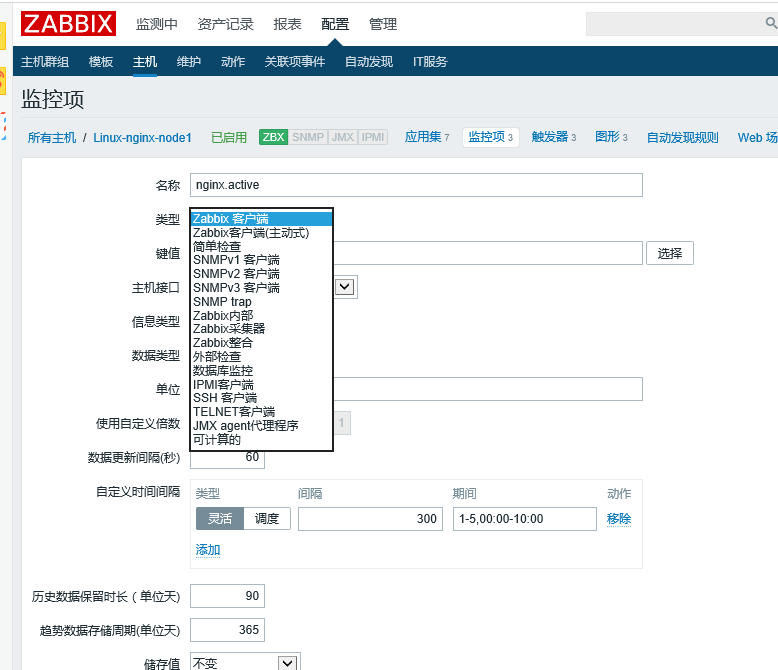Select Zabbix 客户端 in type list

(261, 219)
